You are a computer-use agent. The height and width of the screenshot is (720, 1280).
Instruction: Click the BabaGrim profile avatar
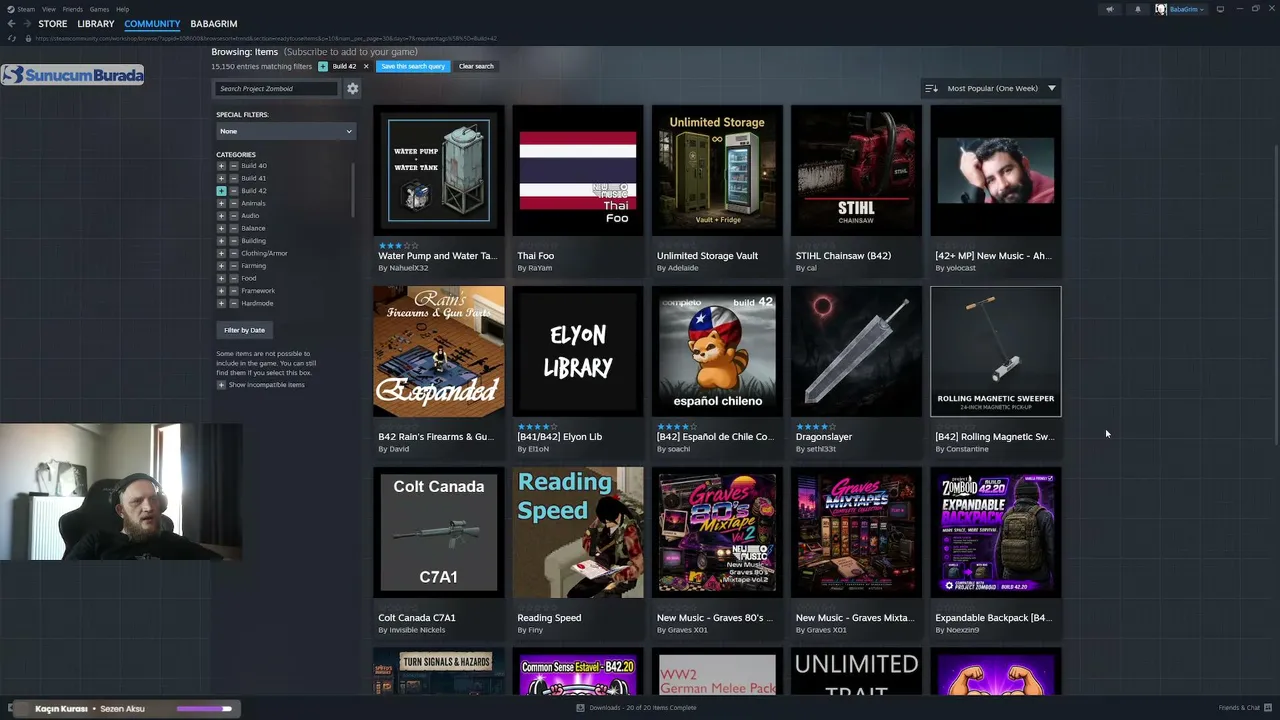click(x=1161, y=9)
